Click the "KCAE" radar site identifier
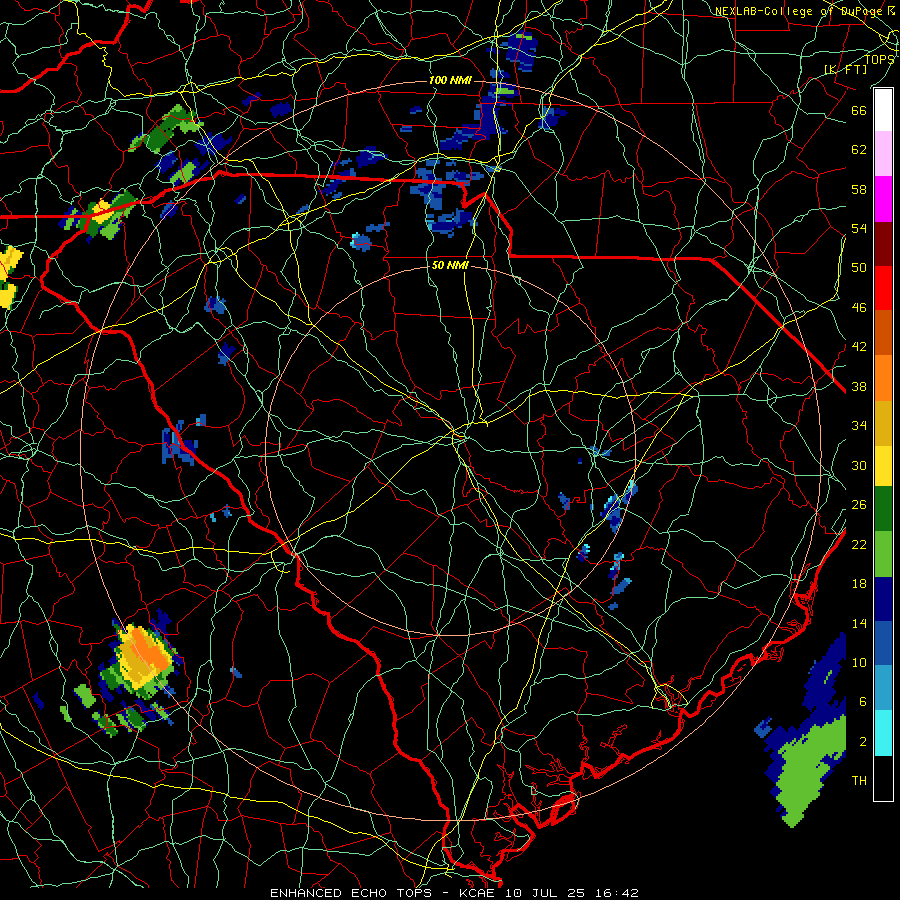The height and width of the screenshot is (900, 900). pyautogui.click(x=479, y=893)
